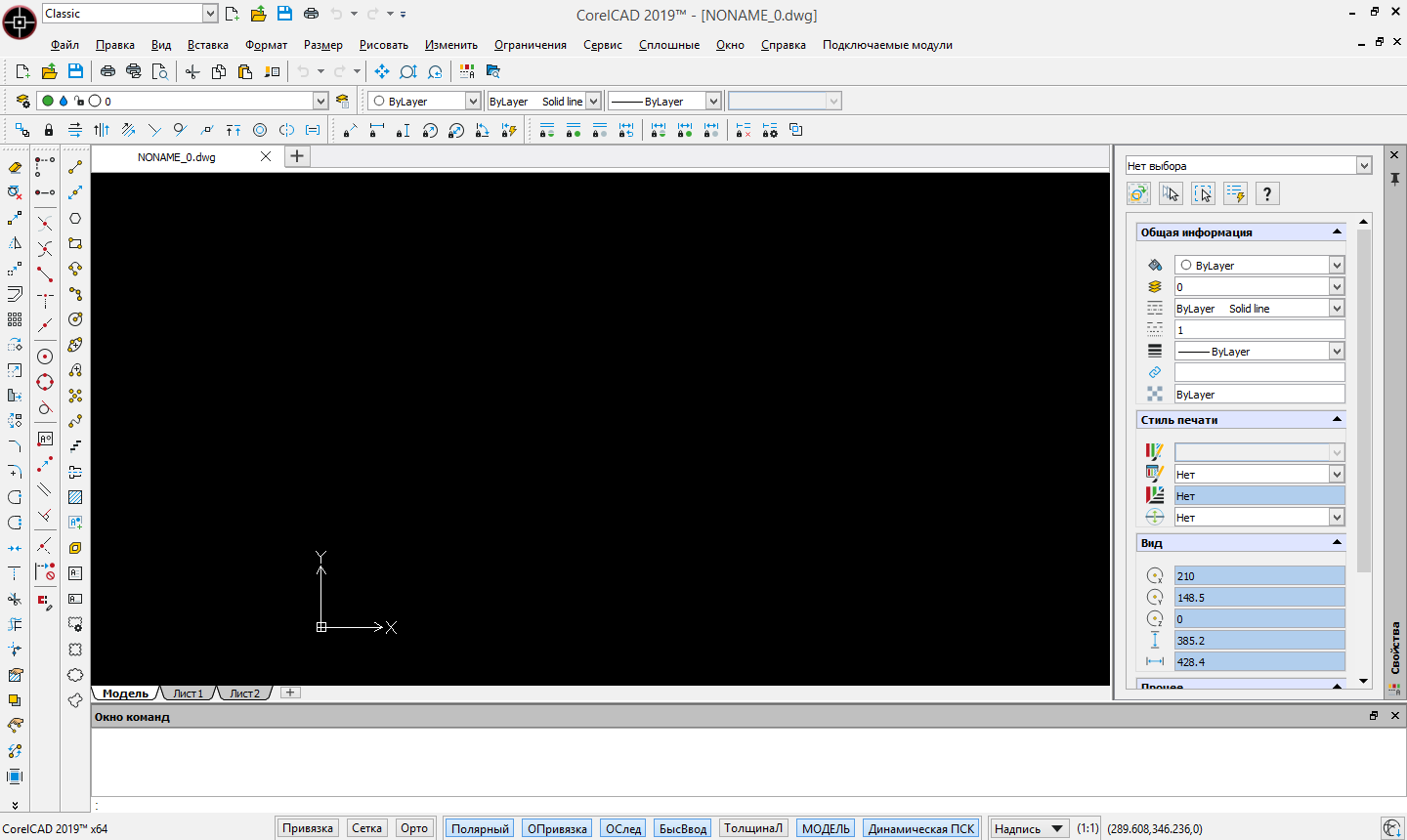Select the Chamfer tool
This screenshot has width=1407, height=840.
click(x=15, y=446)
